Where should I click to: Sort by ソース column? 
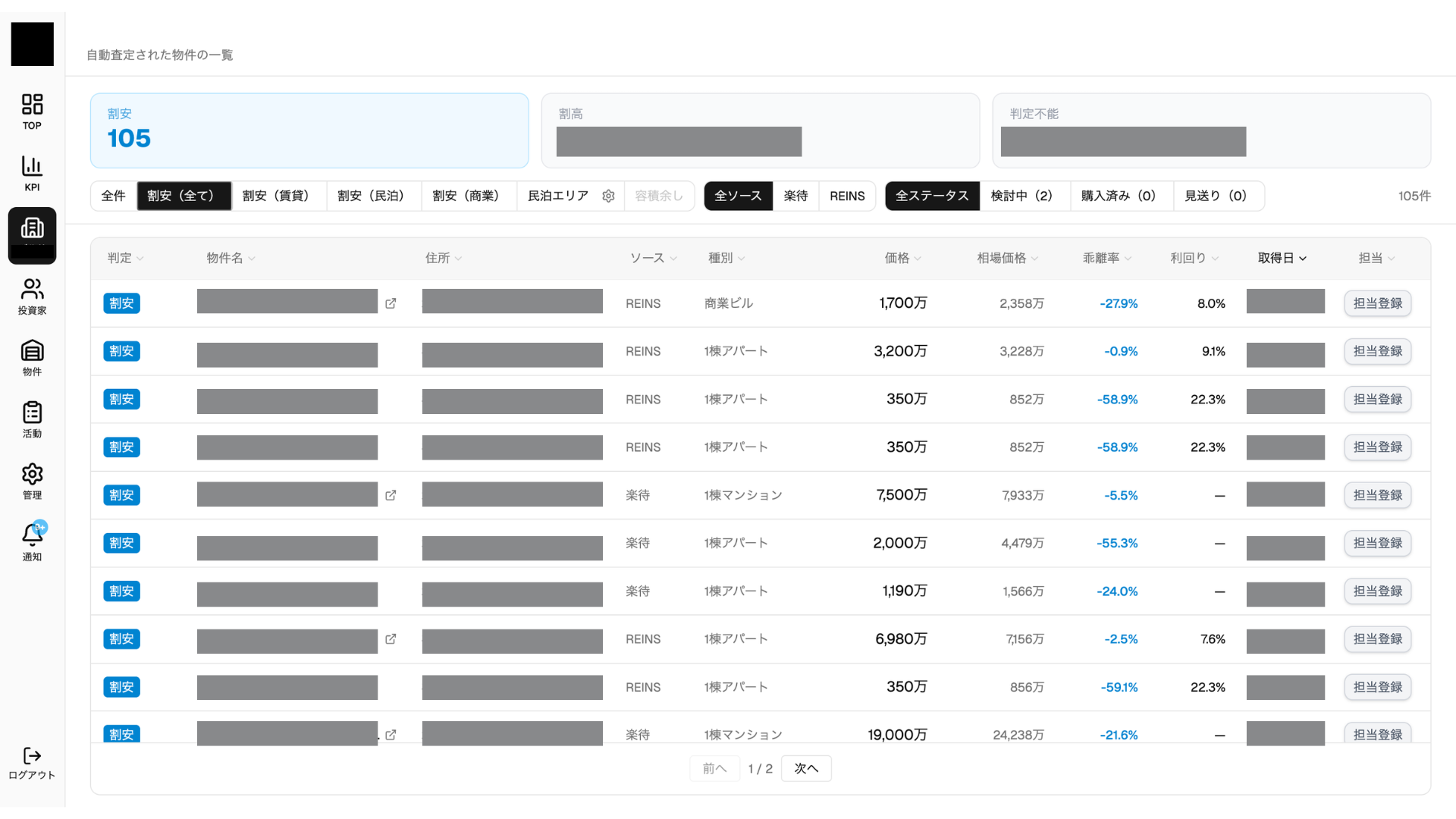click(653, 258)
